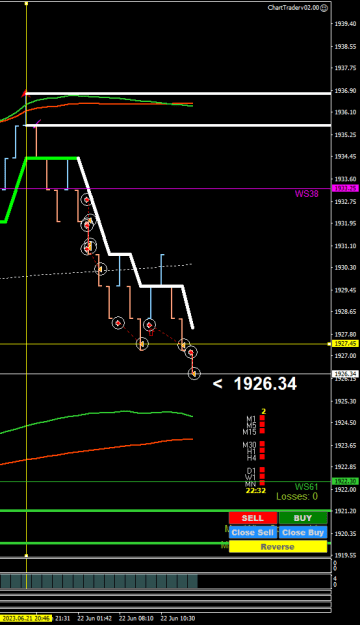Click the top handle of yellow vertical line
The width and height of the screenshot is (360, 625).
[x=26, y=4]
